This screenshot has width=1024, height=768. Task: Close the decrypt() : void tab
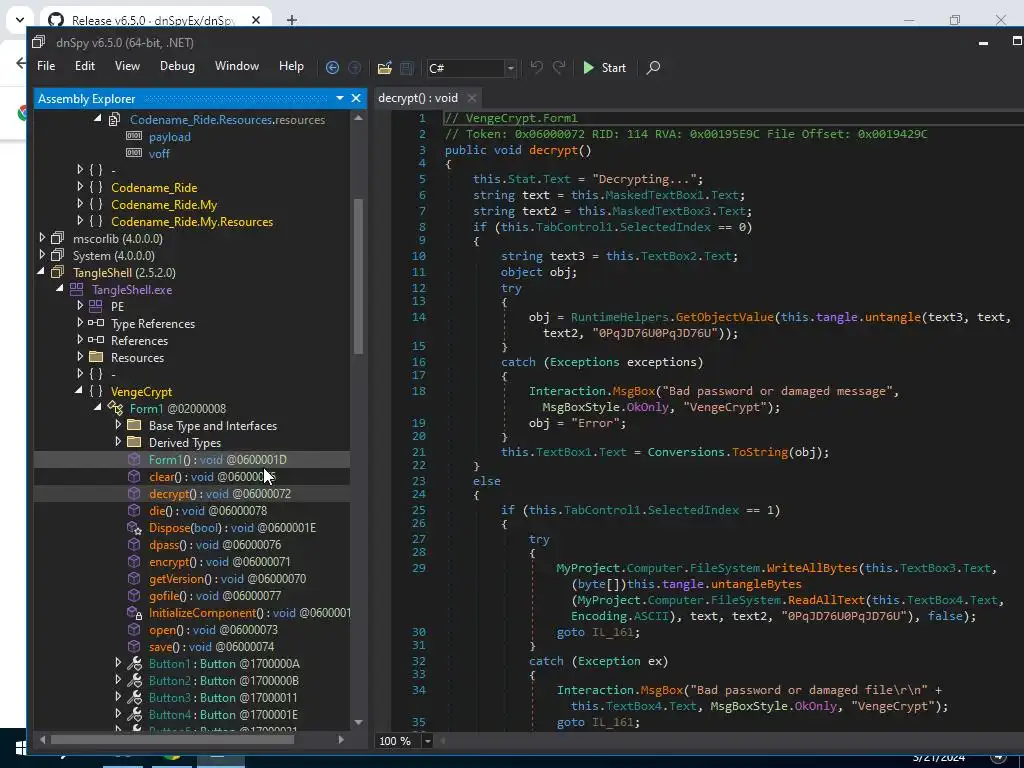[472, 99]
